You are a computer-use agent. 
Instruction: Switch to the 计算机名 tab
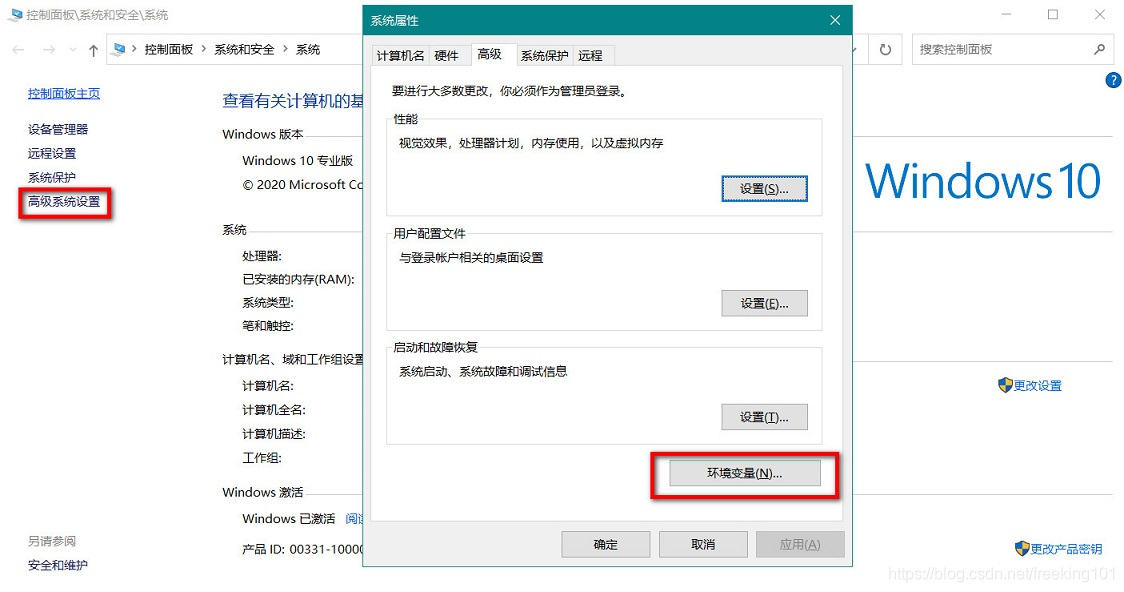pos(400,55)
